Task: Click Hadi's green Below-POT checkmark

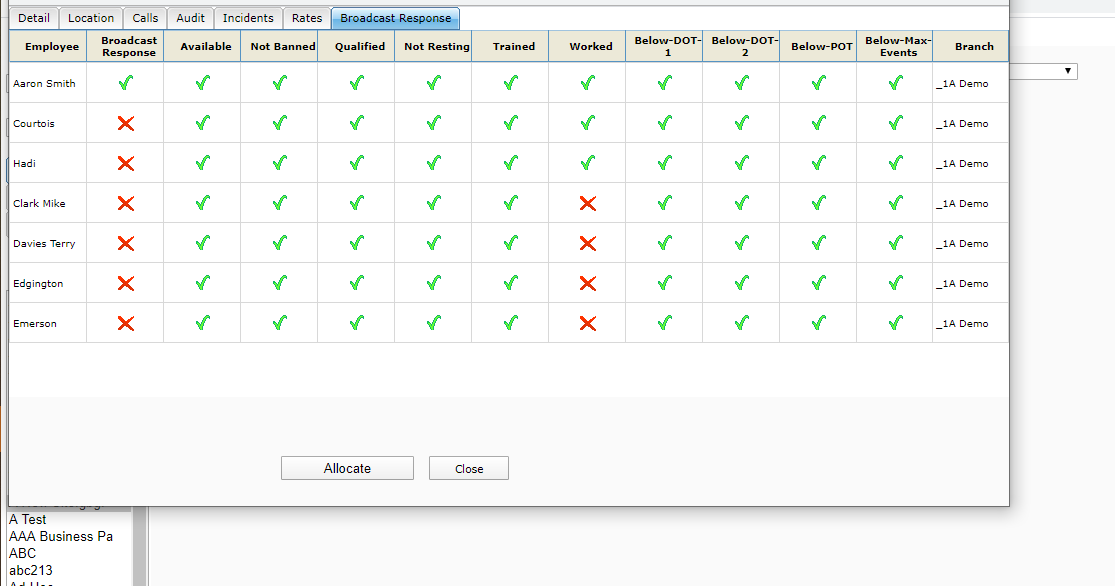Action: pos(819,163)
